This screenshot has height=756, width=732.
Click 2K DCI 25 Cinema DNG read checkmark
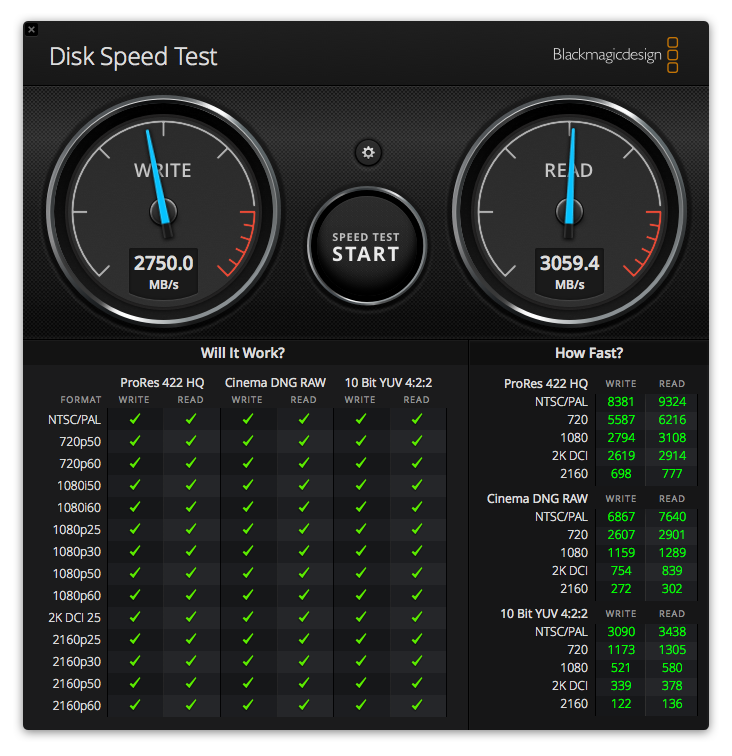[x=304, y=617]
